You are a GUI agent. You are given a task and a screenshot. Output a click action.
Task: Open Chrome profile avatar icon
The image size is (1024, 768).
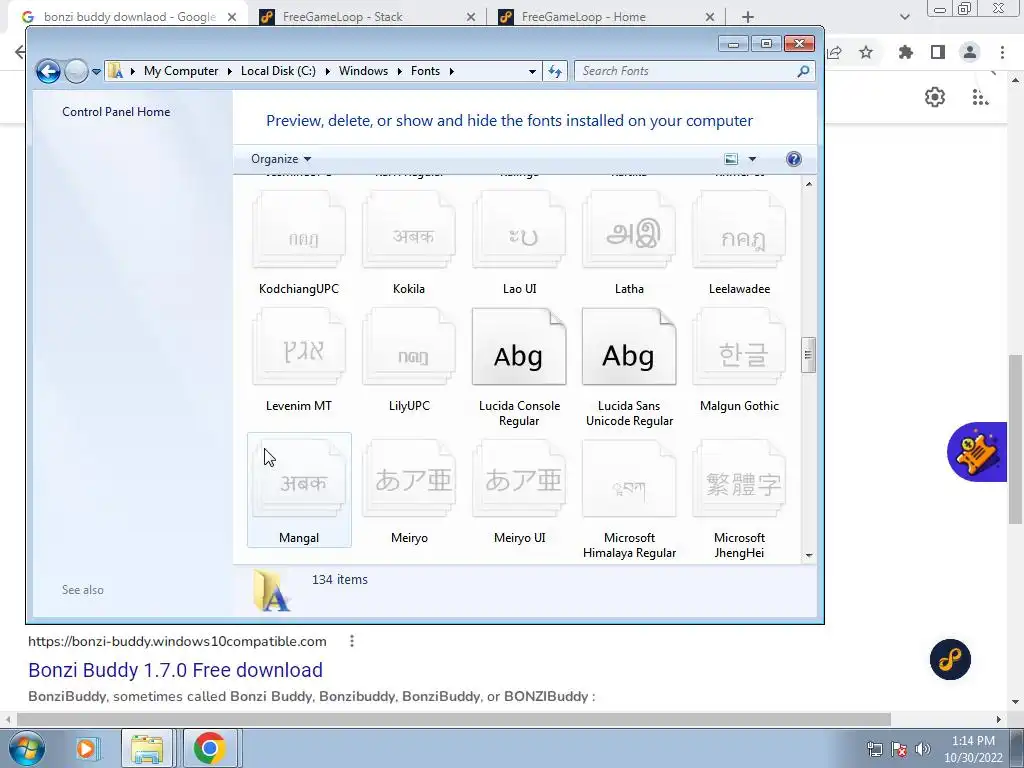(970, 52)
